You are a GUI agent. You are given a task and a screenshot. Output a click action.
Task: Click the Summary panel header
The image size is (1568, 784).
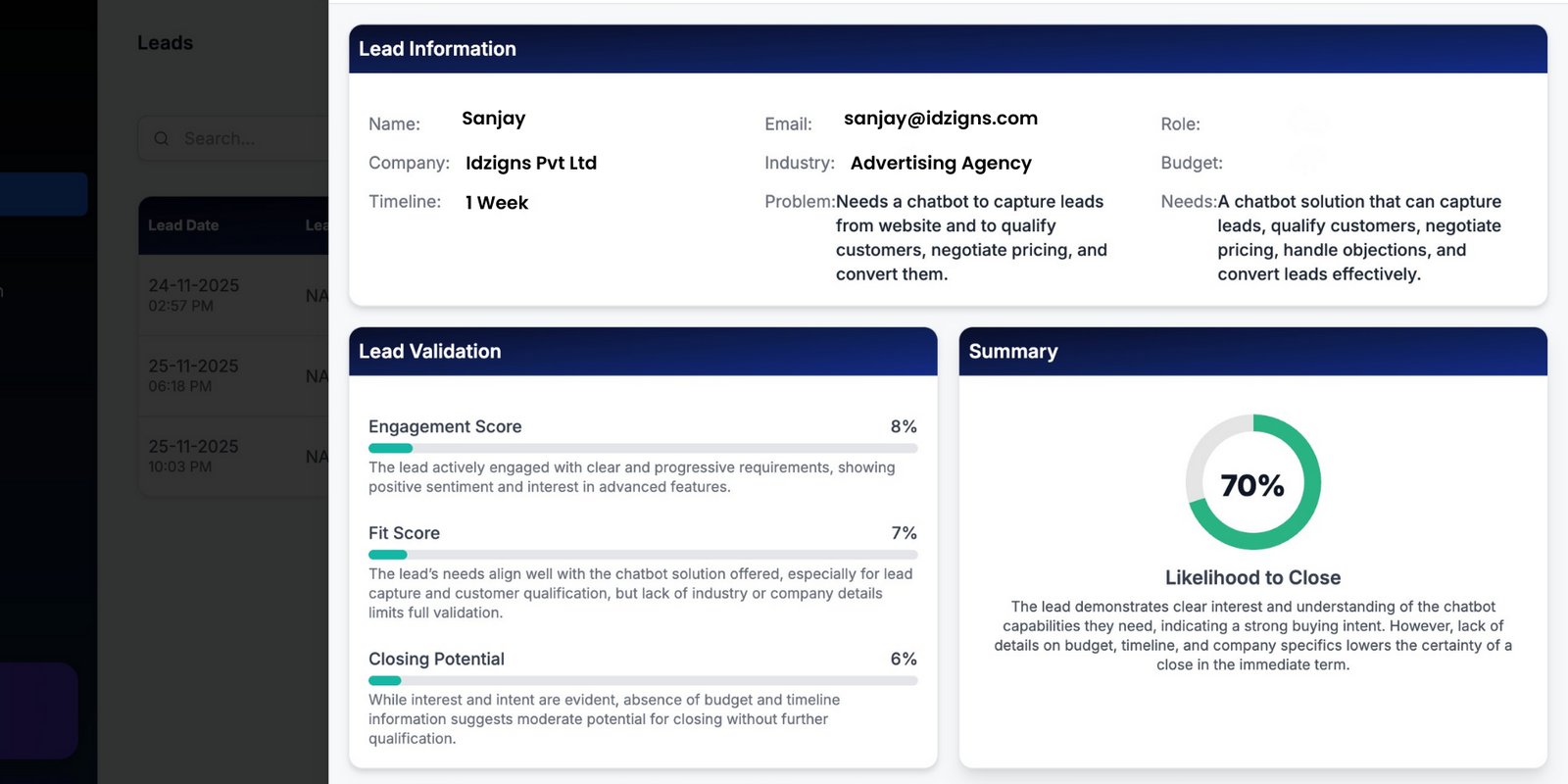click(1251, 352)
